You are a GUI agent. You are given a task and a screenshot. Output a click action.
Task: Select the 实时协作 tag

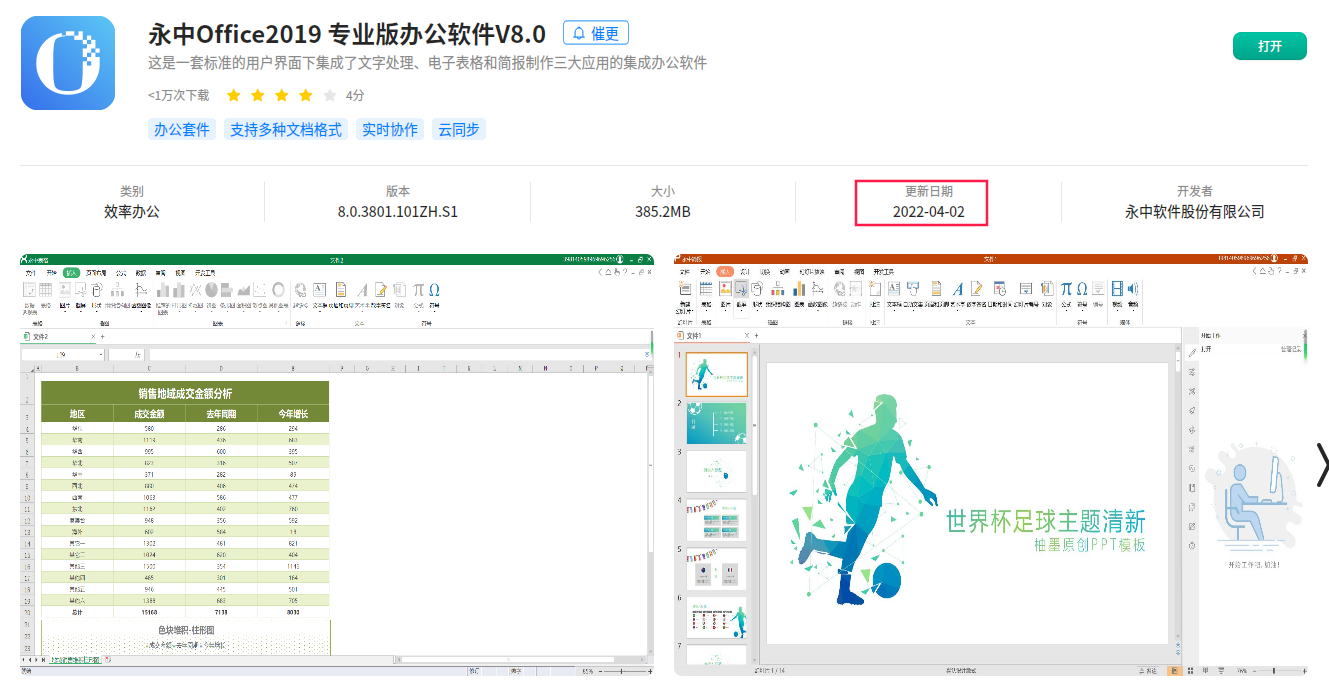tap(390, 129)
